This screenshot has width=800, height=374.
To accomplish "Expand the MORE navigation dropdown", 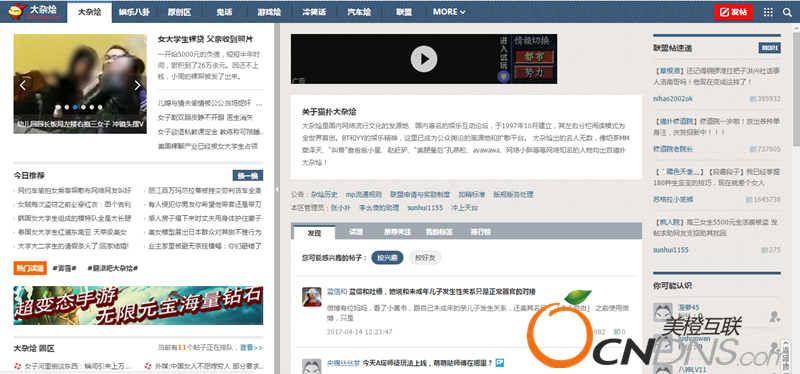I will 449,12.
